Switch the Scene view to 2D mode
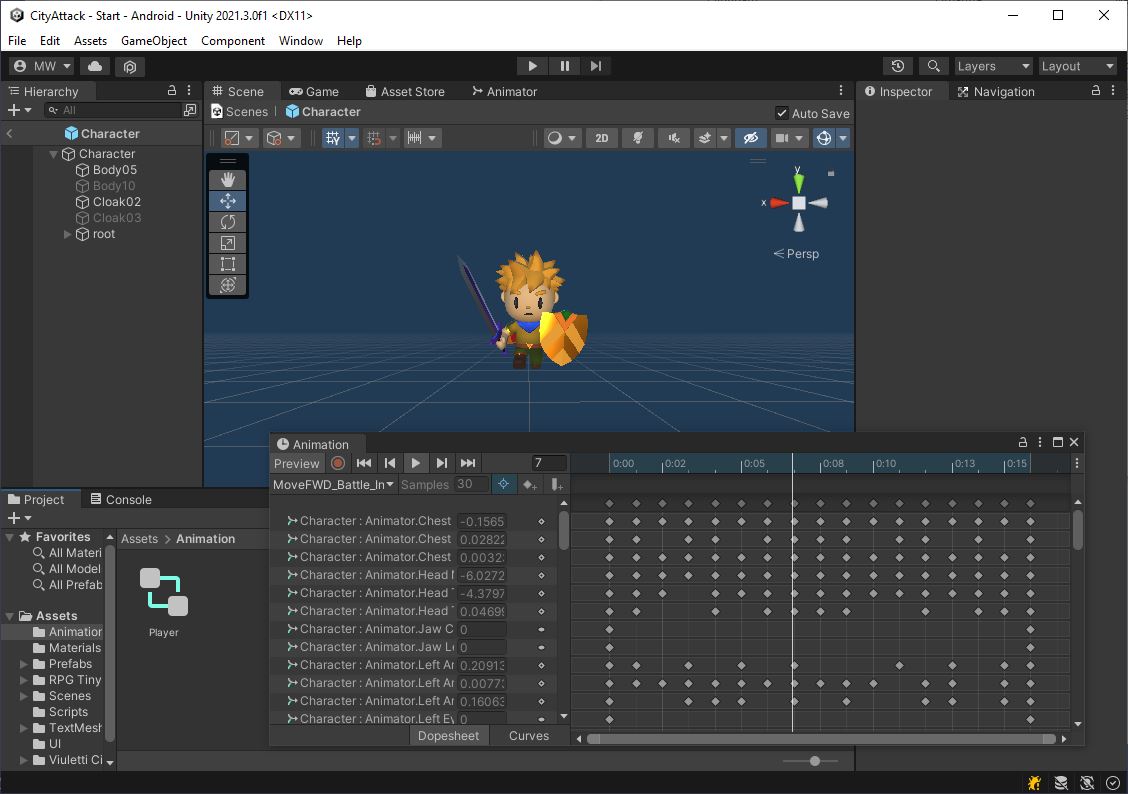Screen dimensions: 1128x794 601,137
